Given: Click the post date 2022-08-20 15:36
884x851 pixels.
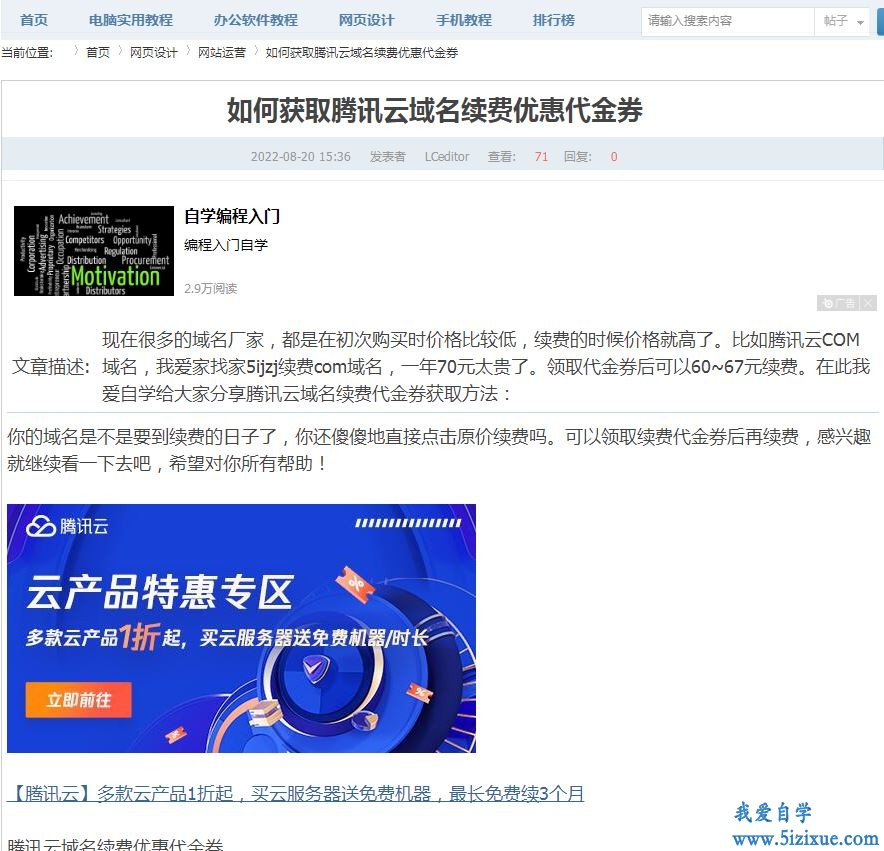Looking at the screenshot, I should coord(300,156).
